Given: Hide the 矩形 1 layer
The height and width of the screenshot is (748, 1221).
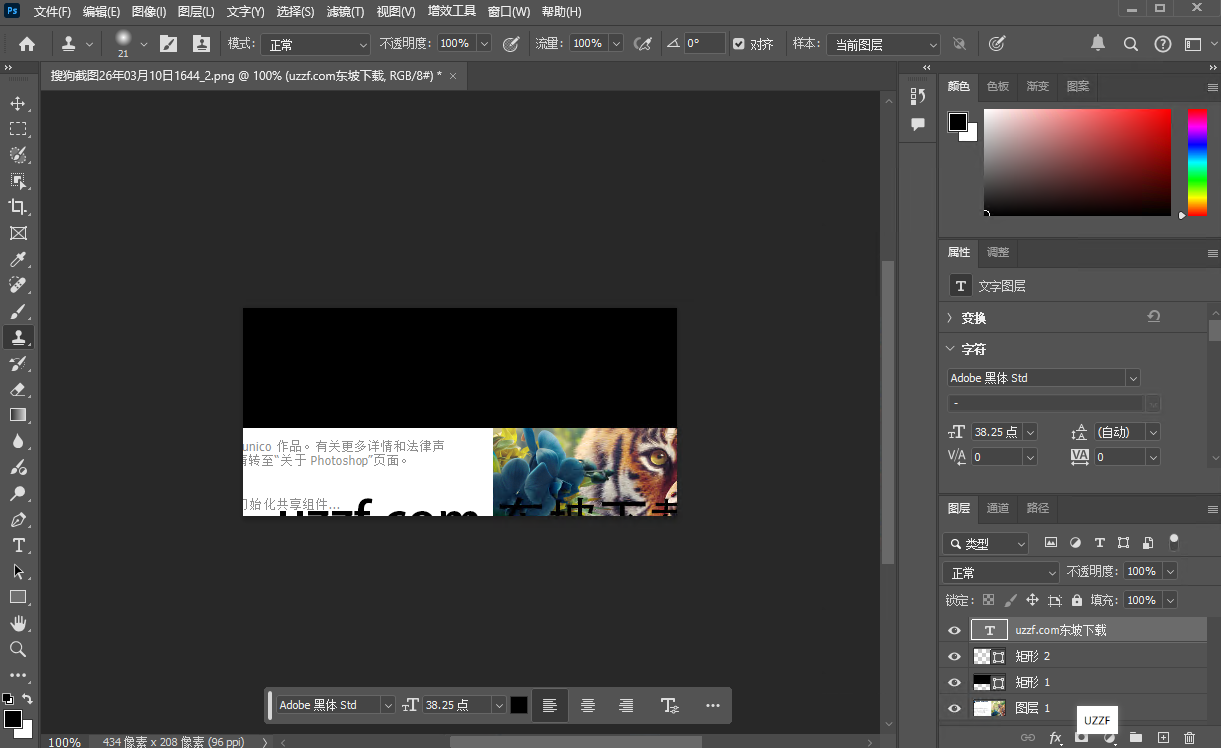Looking at the screenshot, I should tap(953, 682).
